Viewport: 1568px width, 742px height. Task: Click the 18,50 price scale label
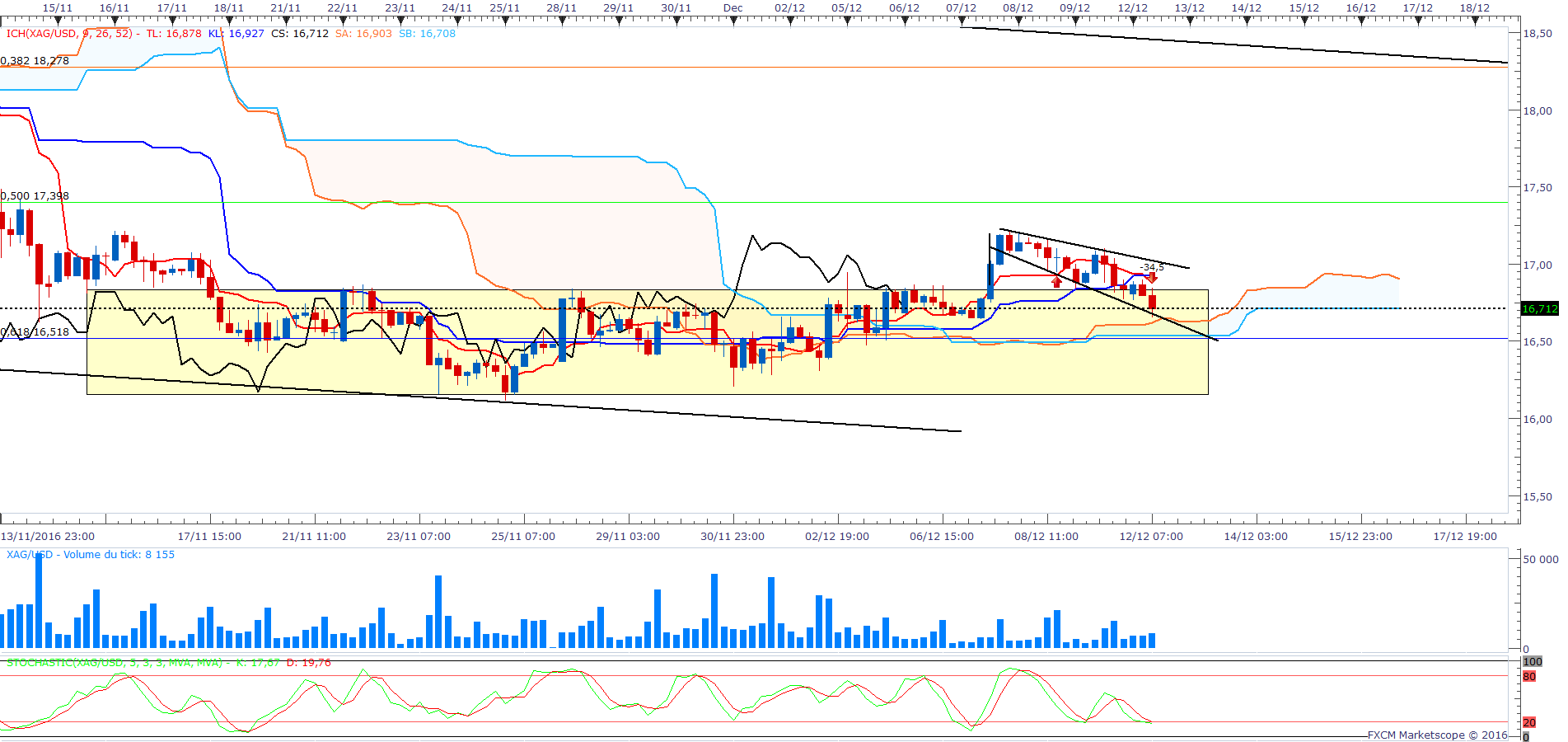(1538, 34)
